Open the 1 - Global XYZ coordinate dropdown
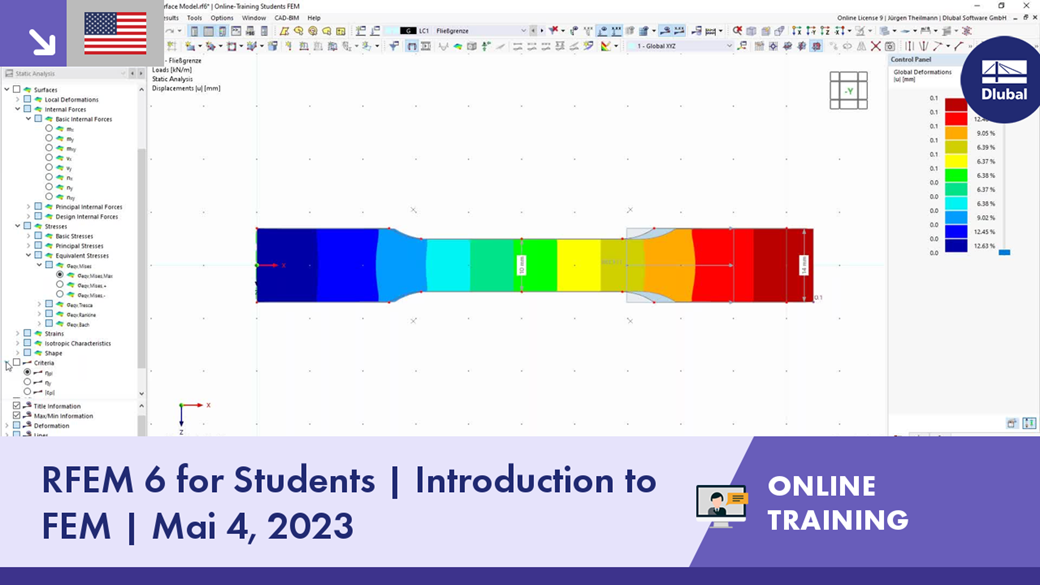This screenshot has width=1040, height=585. 728,46
